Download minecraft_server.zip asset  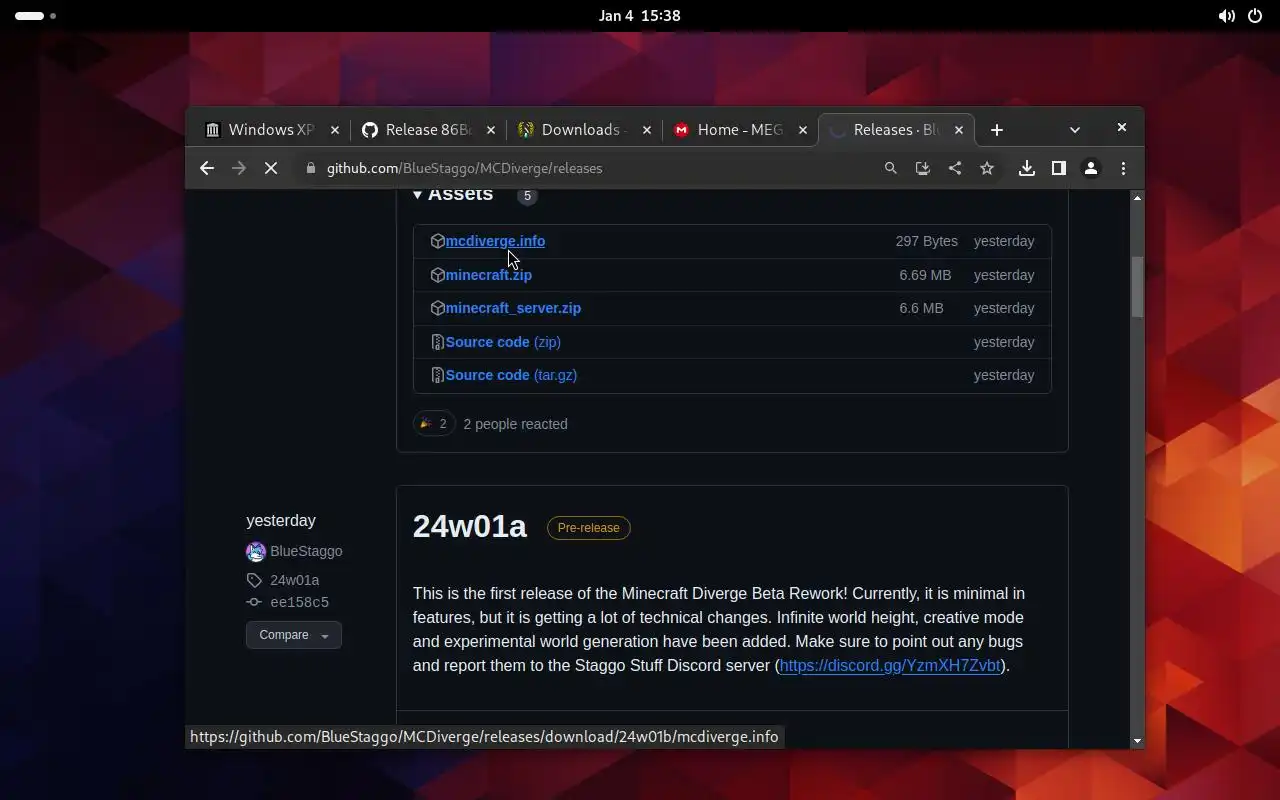[x=513, y=308]
